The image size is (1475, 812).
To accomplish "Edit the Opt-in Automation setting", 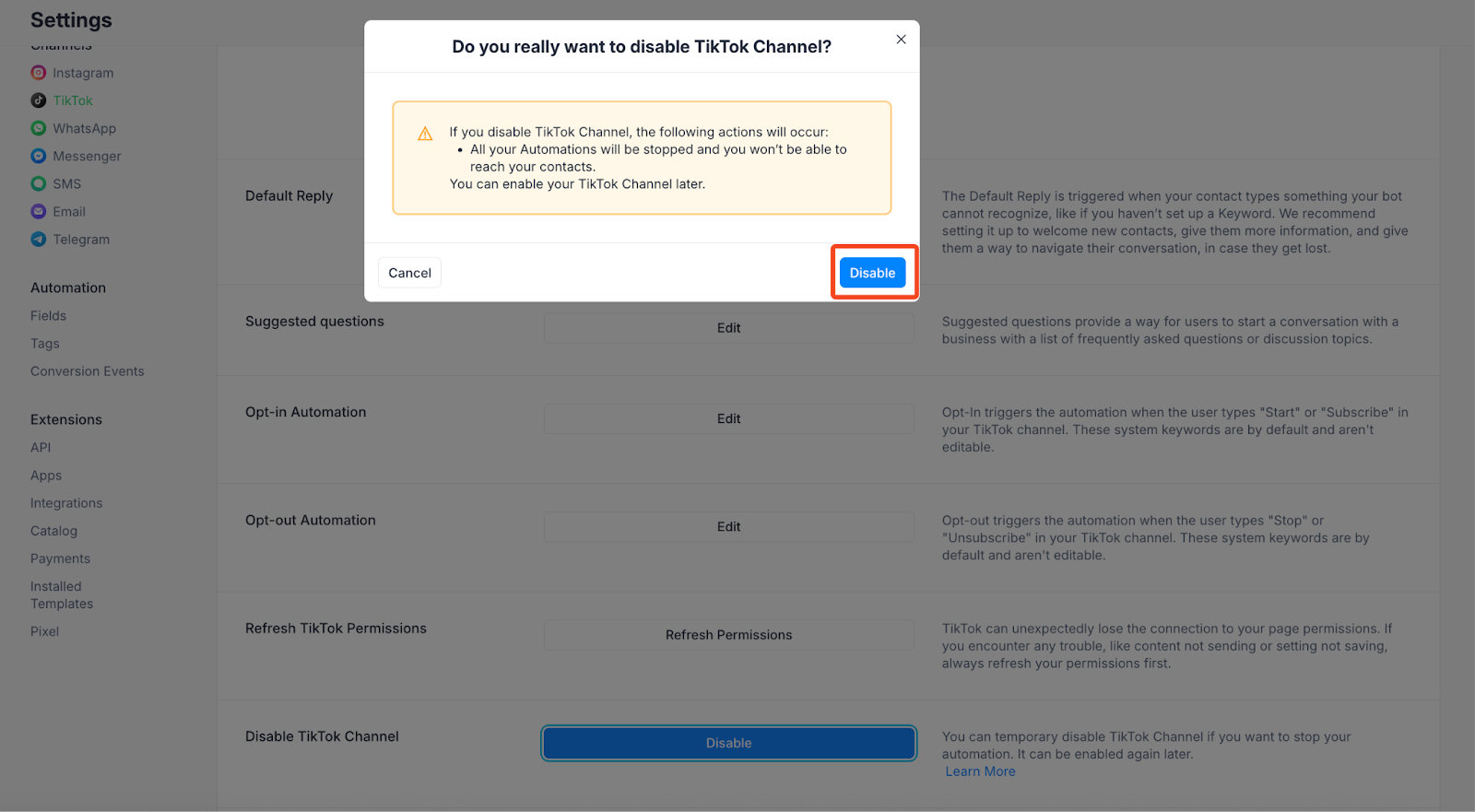I will click(x=728, y=418).
